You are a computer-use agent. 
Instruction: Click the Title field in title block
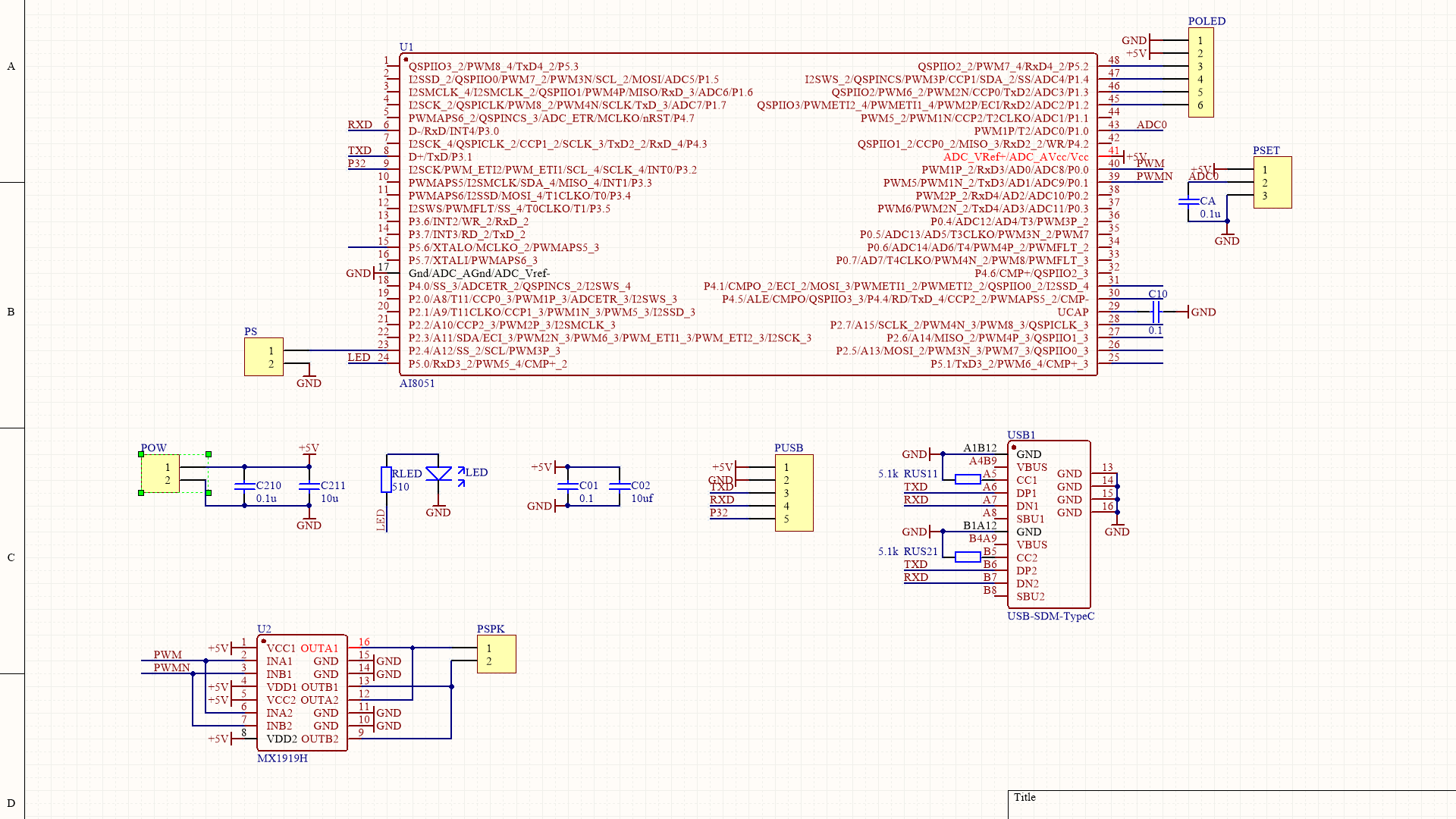[x=1025, y=797]
